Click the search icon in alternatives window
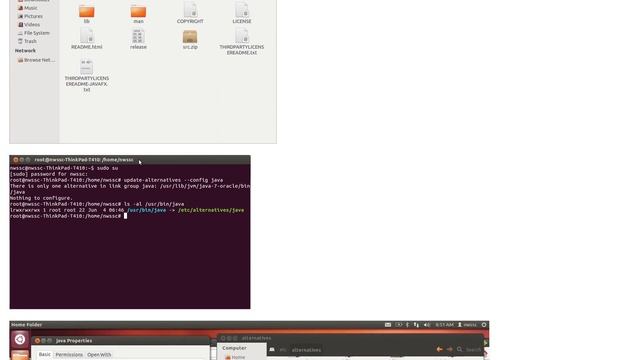The image size is (640, 360). pos(459,349)
